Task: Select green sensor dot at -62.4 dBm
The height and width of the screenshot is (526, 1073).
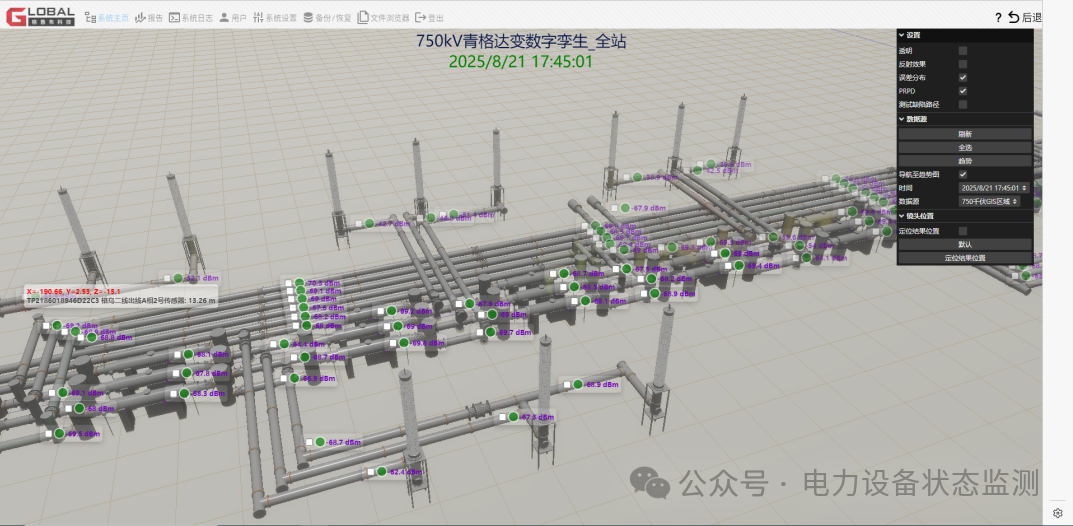Action: point(382,471)
